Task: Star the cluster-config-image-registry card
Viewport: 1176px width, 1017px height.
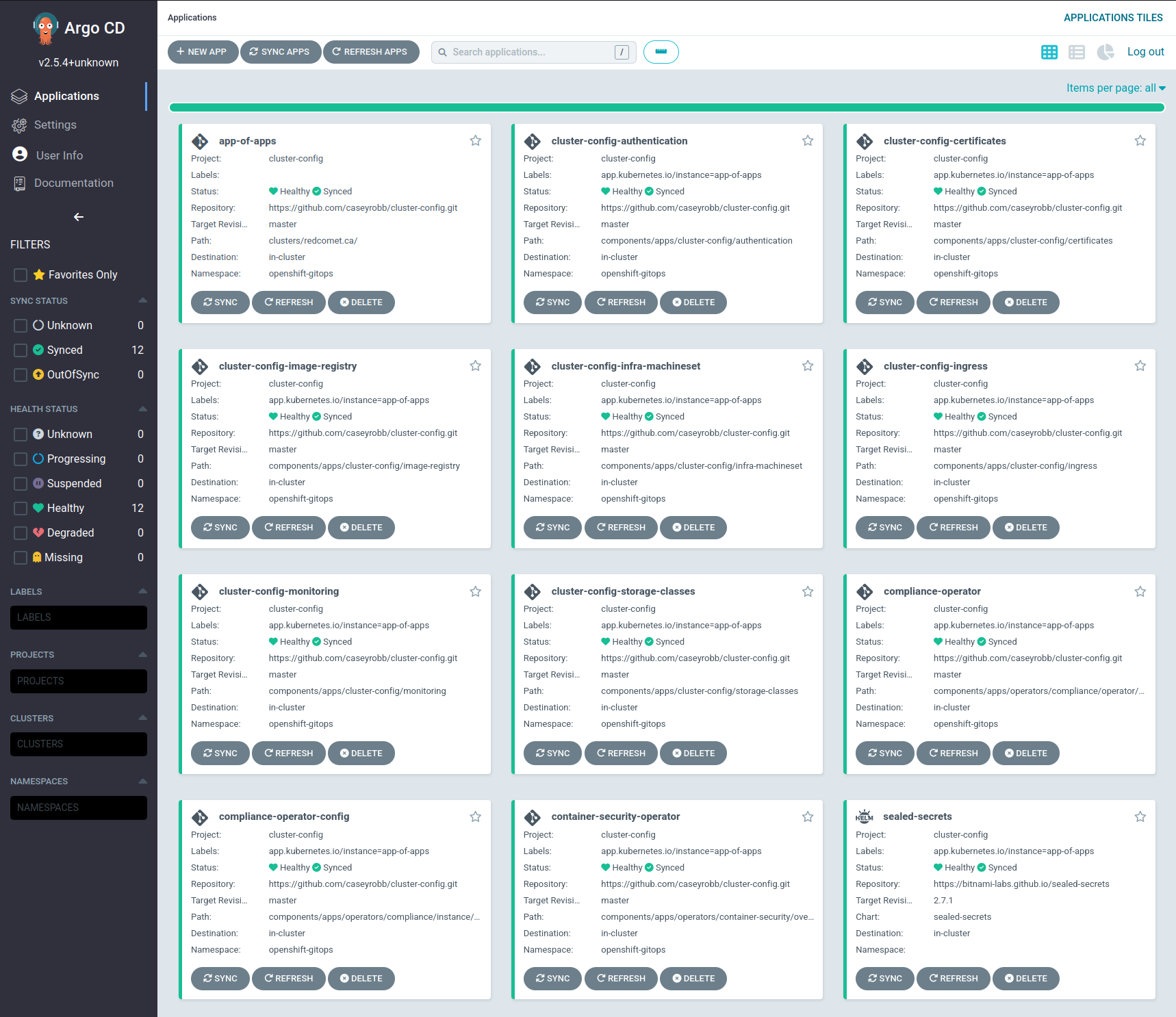Action: tap(475, 365)
